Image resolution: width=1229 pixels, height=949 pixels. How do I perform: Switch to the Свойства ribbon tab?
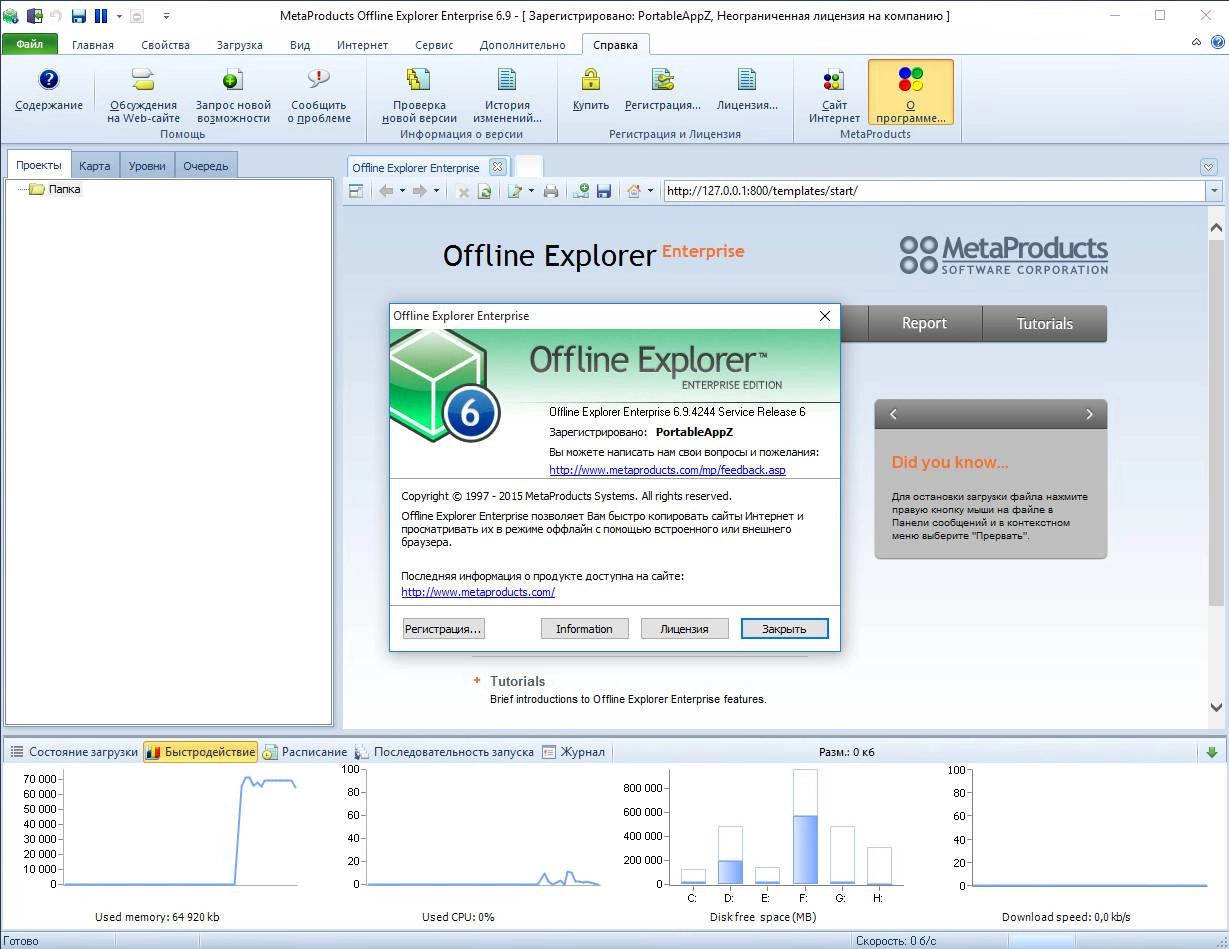165,45
